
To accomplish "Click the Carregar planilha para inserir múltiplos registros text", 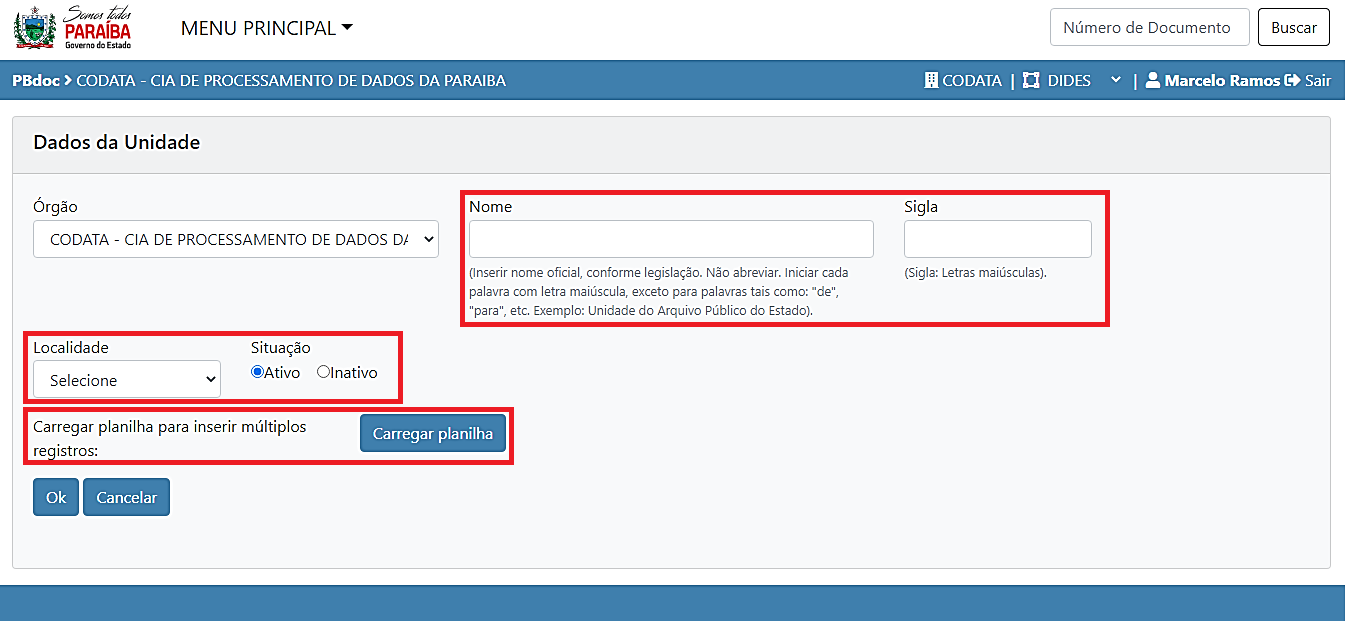I will click(x=170, y=438).
